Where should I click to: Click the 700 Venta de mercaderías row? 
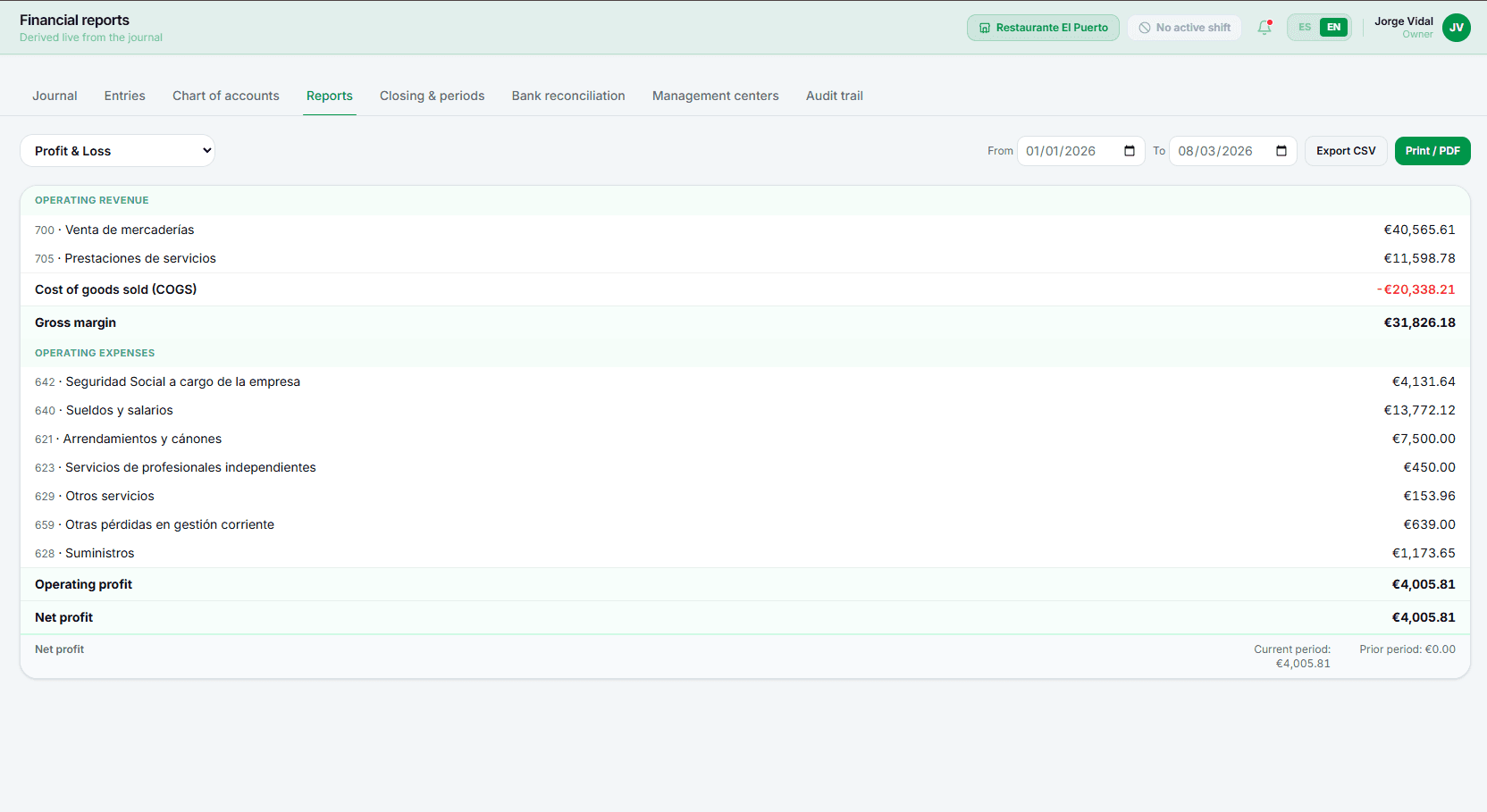[x=745, y=230]
